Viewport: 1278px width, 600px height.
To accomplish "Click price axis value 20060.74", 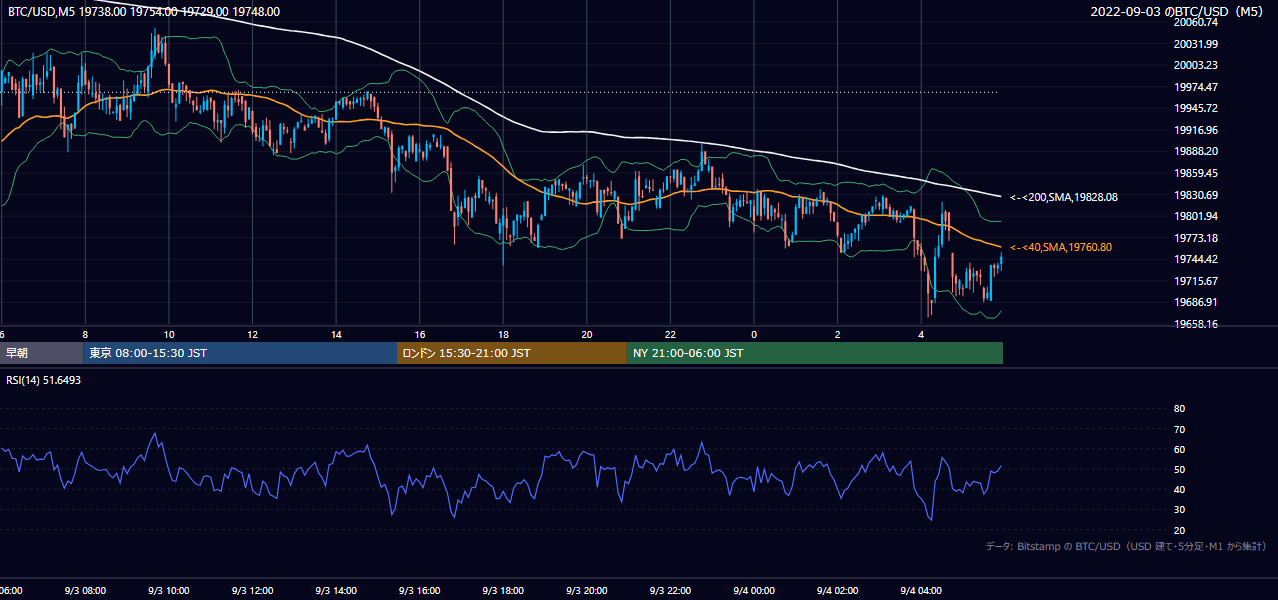I will point(1196,22).
